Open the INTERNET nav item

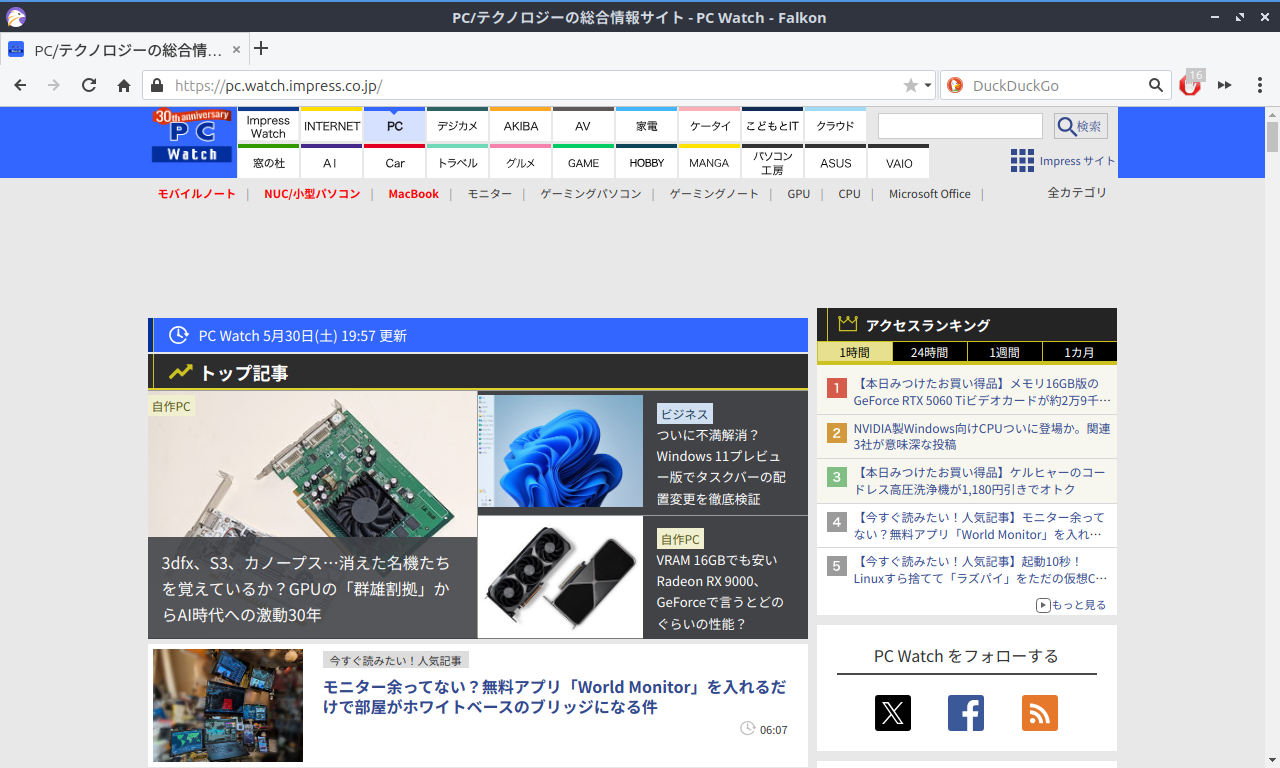pos(332,126)
